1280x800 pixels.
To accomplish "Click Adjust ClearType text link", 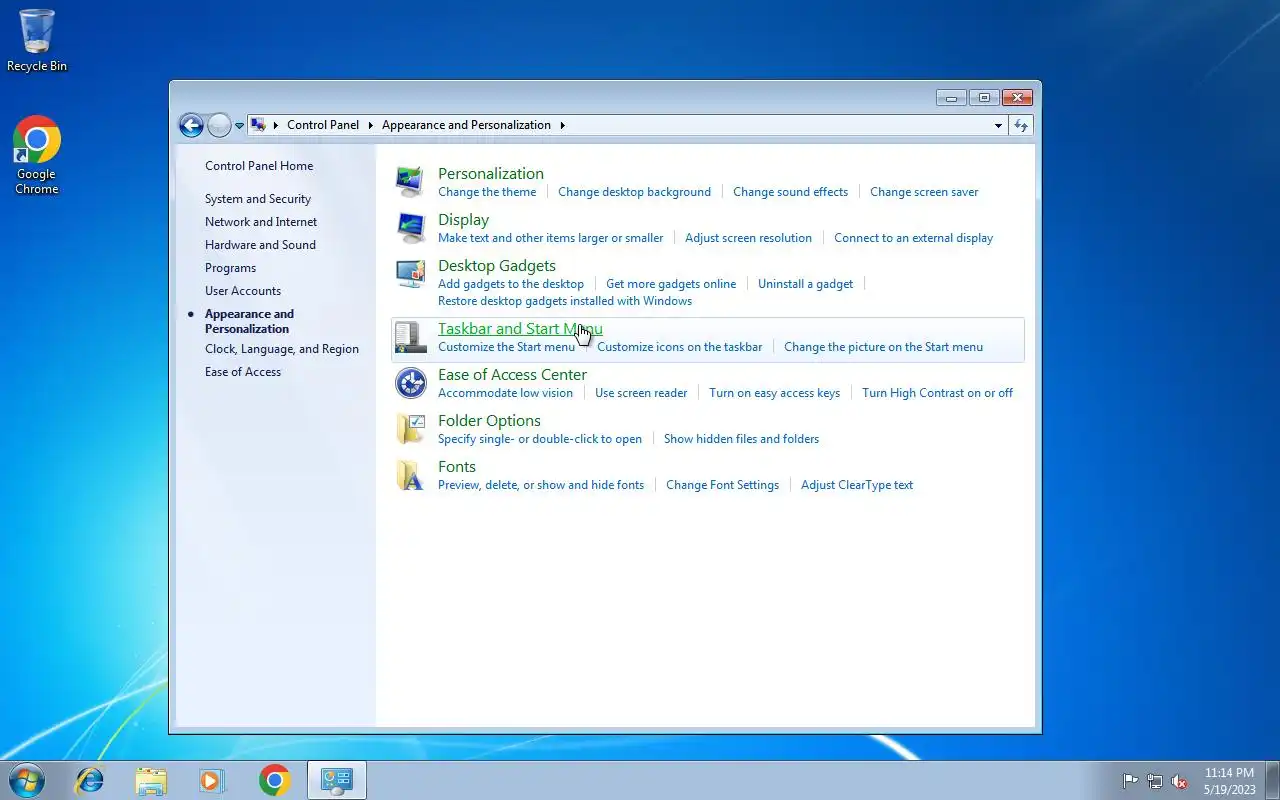I will pos(857,485).
